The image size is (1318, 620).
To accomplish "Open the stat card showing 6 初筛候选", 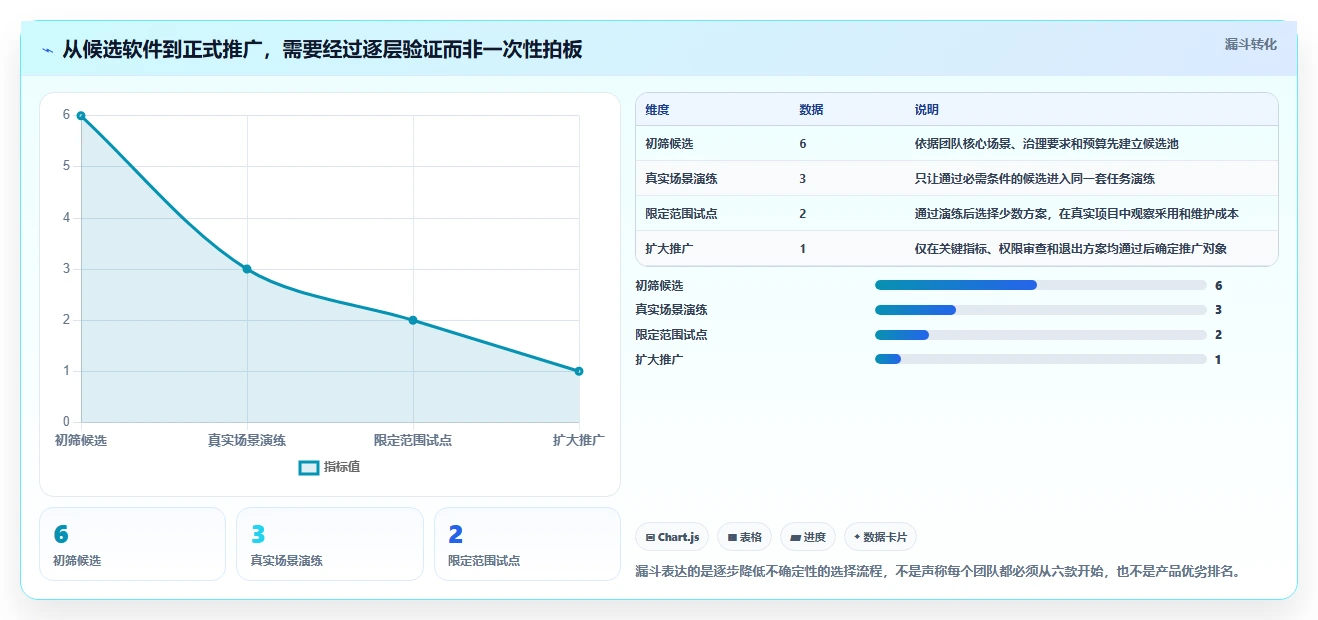I will 132,544.
